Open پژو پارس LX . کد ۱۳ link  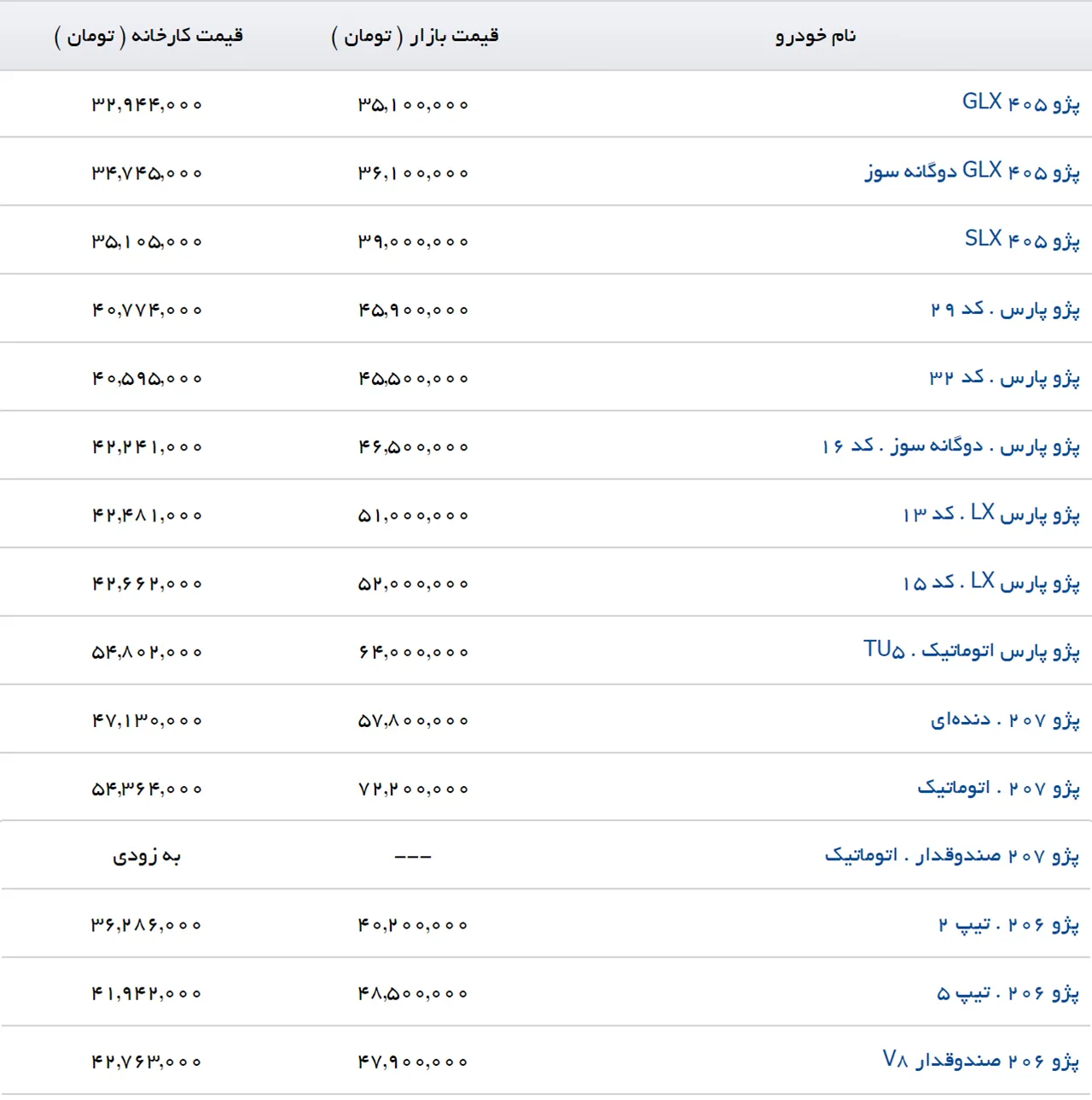991,514
